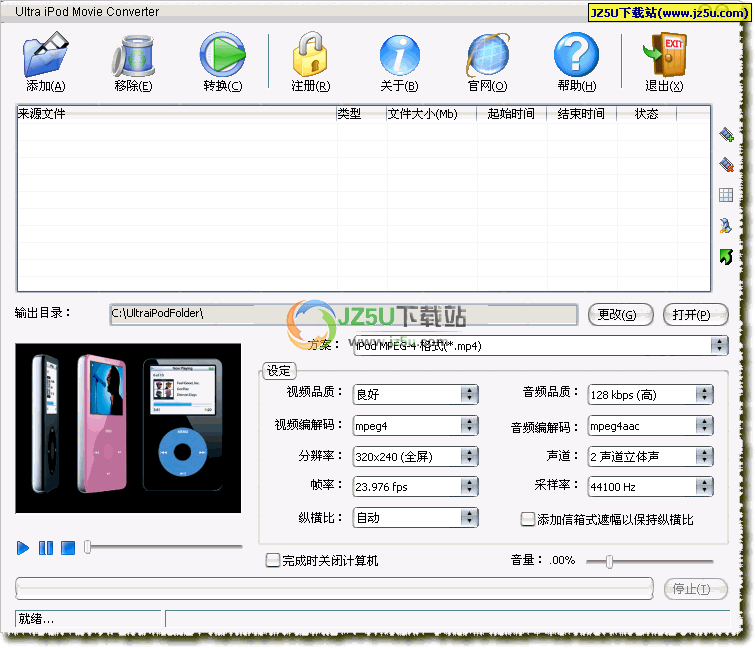755x648 pixels.
Task: Click the 添加(A) add file icon
Action: pyautogui.click(x=46, y=54)
